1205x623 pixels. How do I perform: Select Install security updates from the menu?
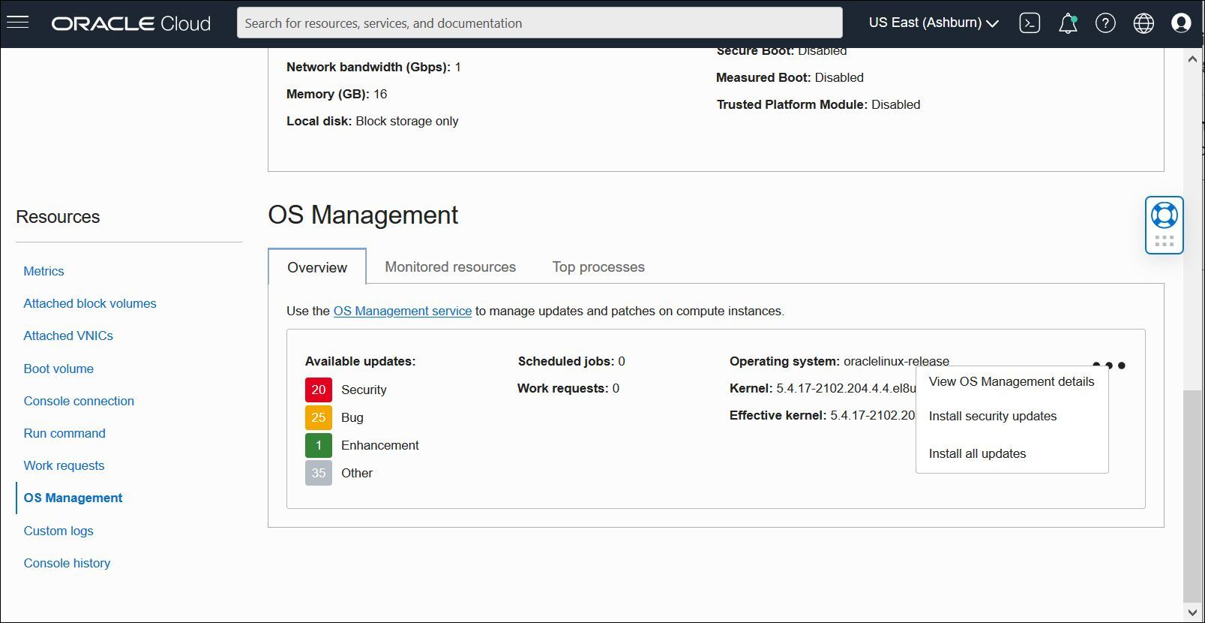(x=991, y=416)
